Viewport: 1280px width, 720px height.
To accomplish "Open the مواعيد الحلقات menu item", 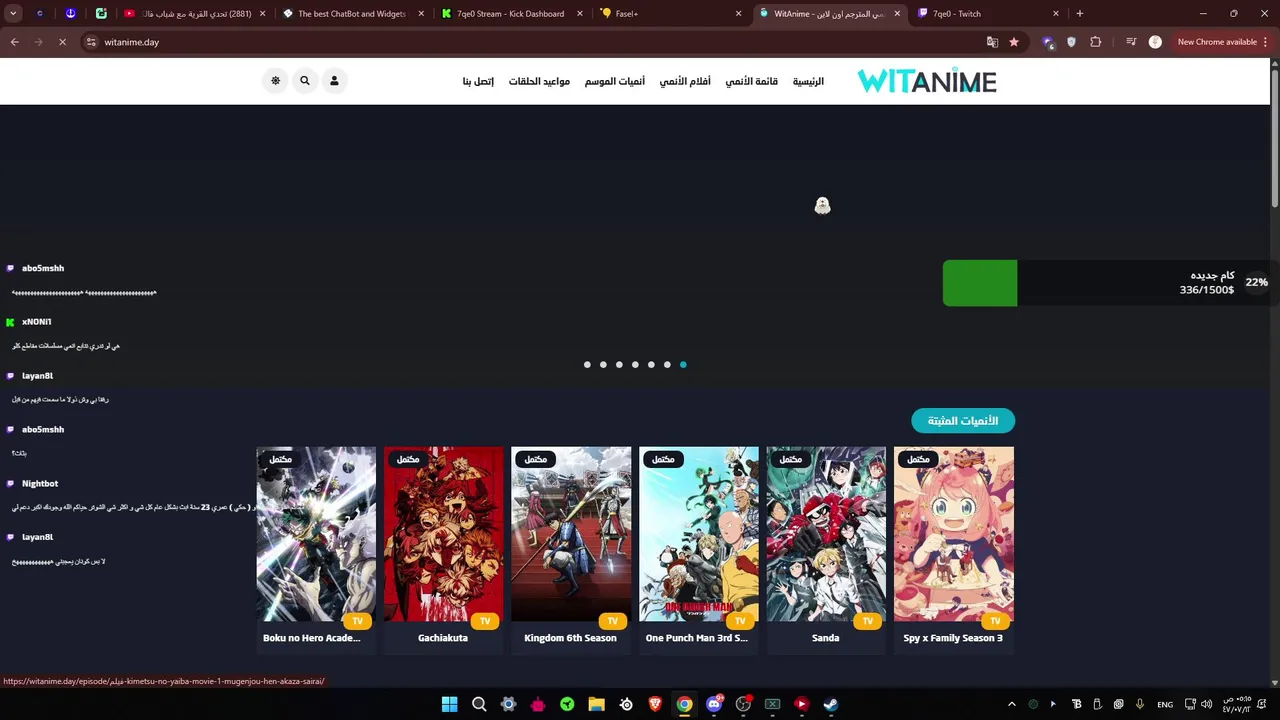I will [x=539, y=81].
